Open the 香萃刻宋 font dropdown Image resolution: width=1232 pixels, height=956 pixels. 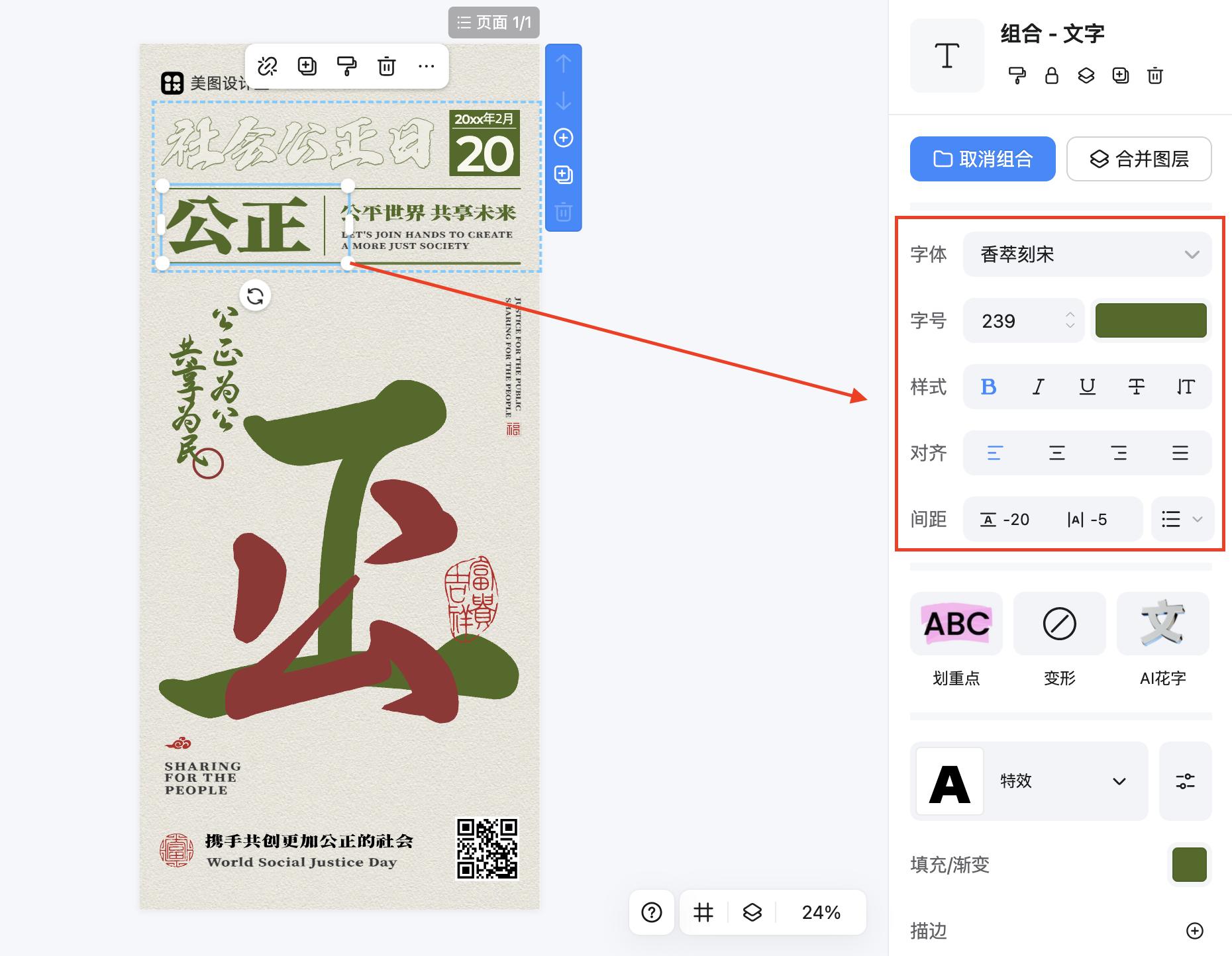(1087, 254)
